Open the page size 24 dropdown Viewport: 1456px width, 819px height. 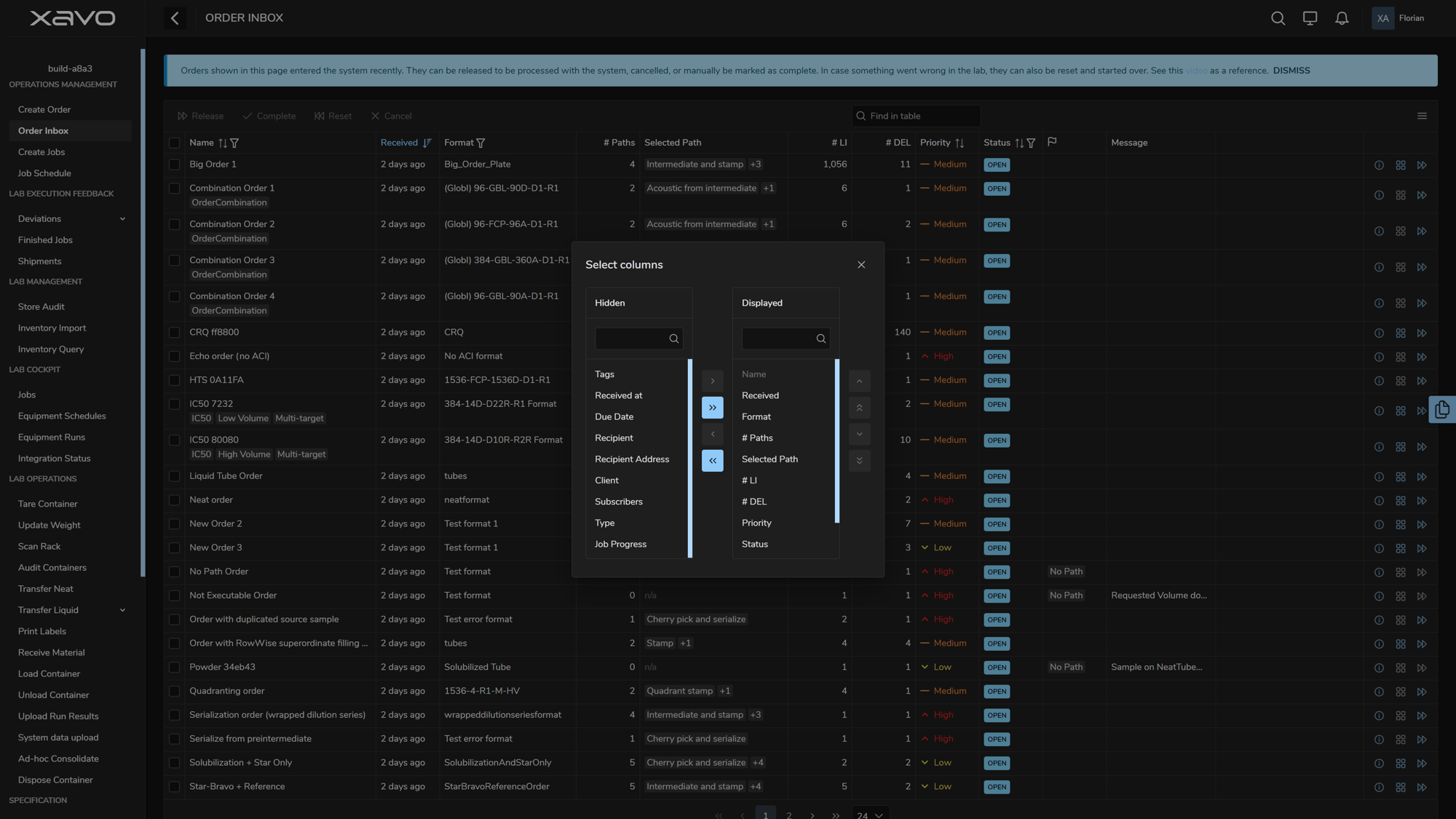coord(870,815)
